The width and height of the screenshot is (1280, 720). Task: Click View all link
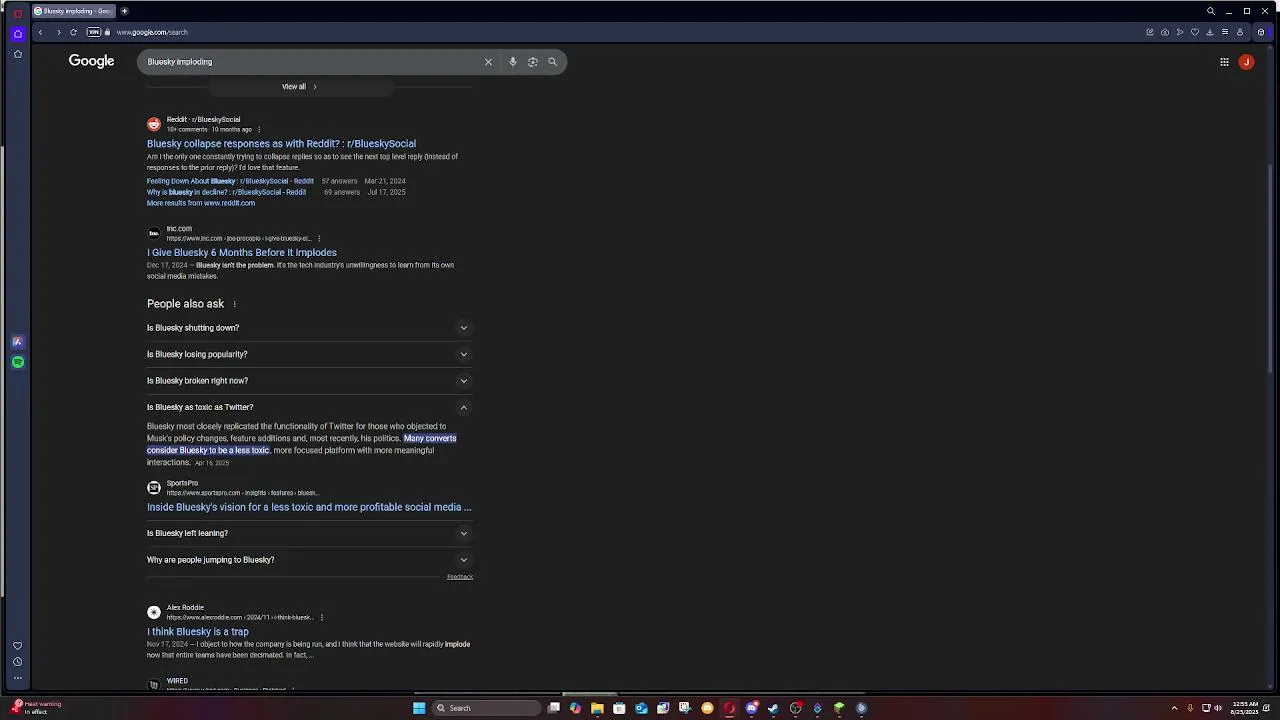299,87
